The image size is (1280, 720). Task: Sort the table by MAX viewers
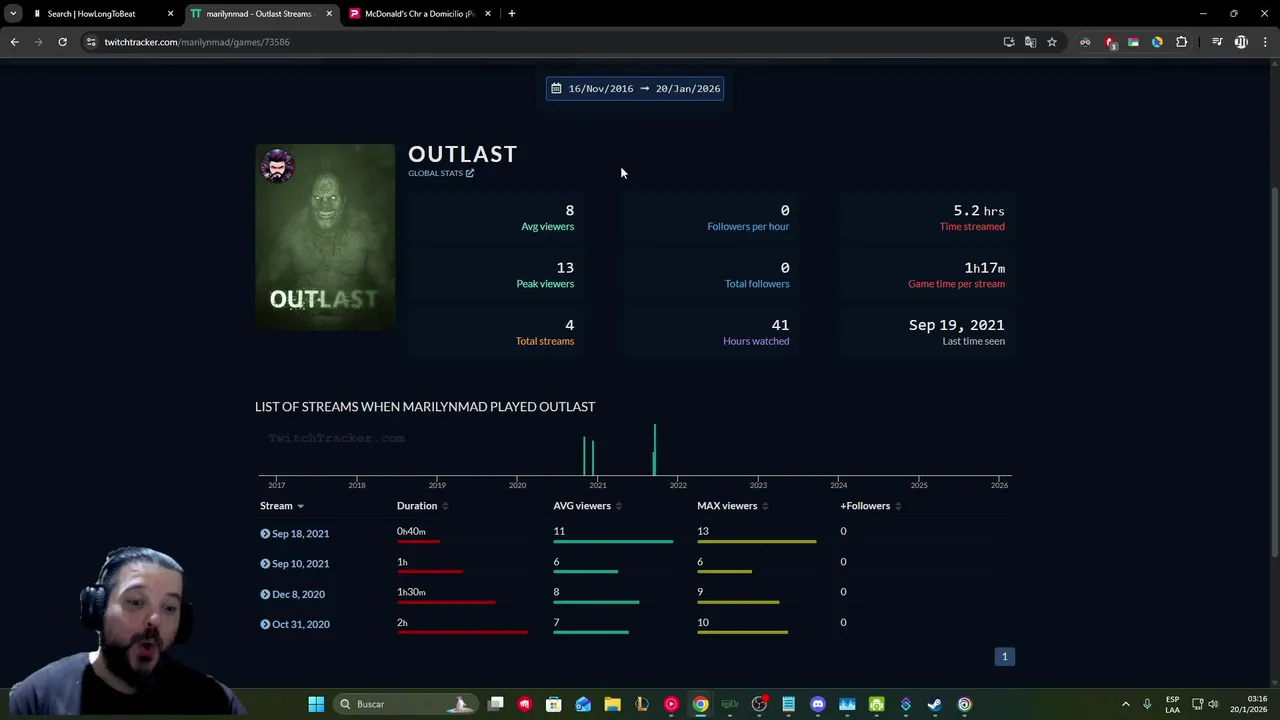732,506
